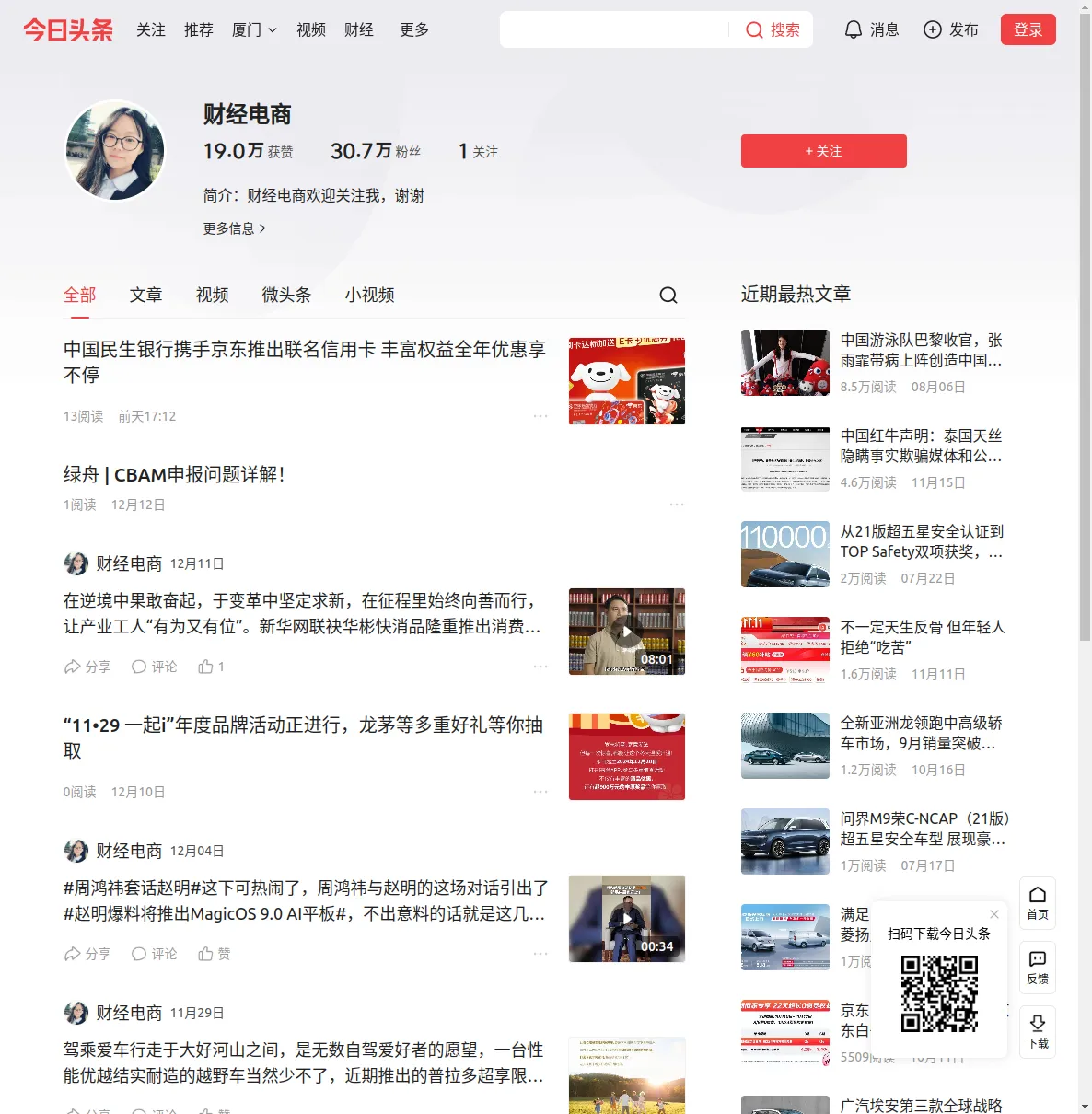Switch to the profile 视频 tab
Viewport: 1092px width, 1114px height.
pyautogui.click(x=213, y=295)
